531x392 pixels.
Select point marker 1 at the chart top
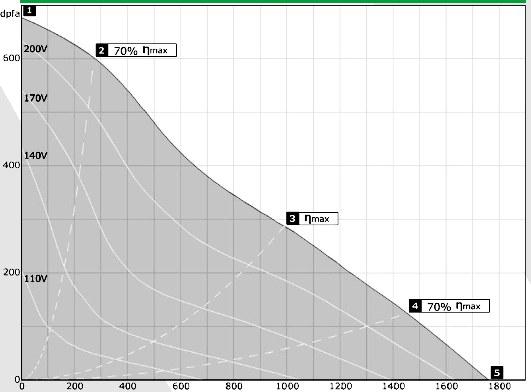[30, 10]
